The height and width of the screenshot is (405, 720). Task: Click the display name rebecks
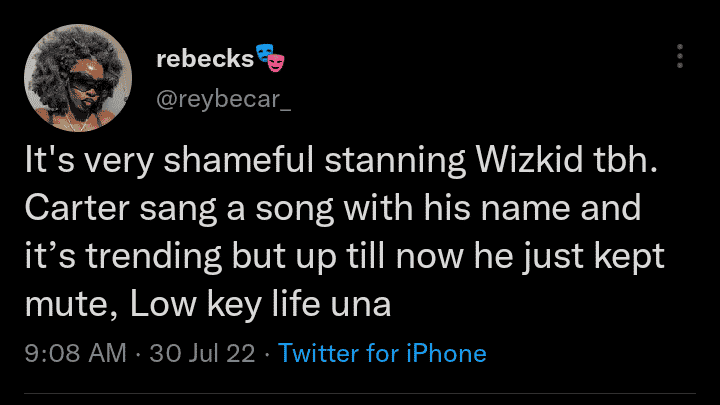click(204, 60)
